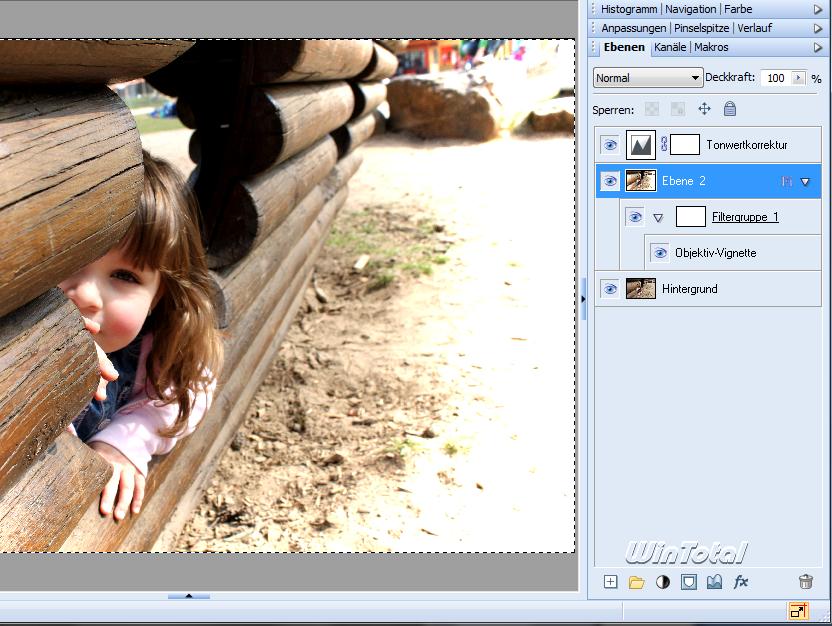Delete layer using the trash icon

[805, 582]
